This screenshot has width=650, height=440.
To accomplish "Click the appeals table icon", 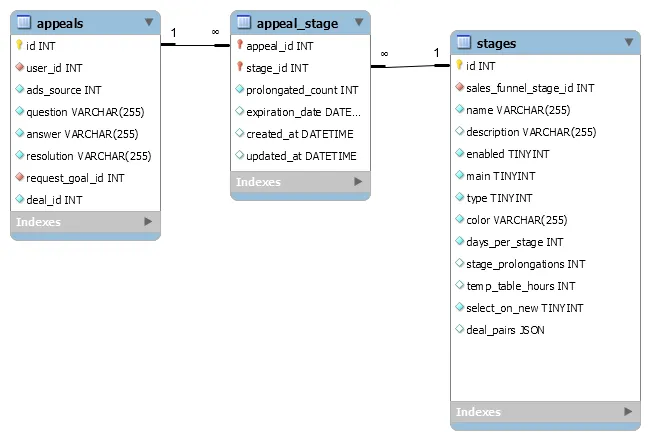I will (24, 22).
